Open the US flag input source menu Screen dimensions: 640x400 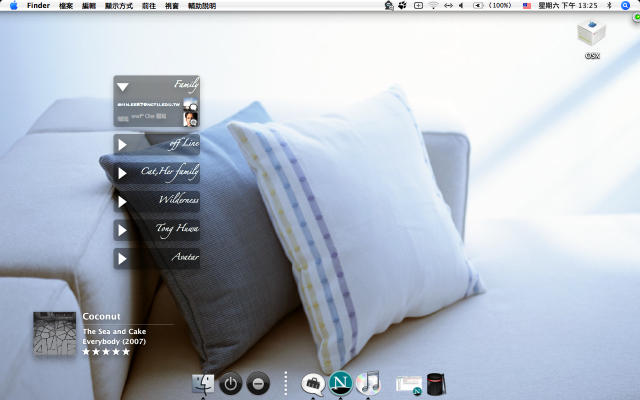click(x=527, y=6)
